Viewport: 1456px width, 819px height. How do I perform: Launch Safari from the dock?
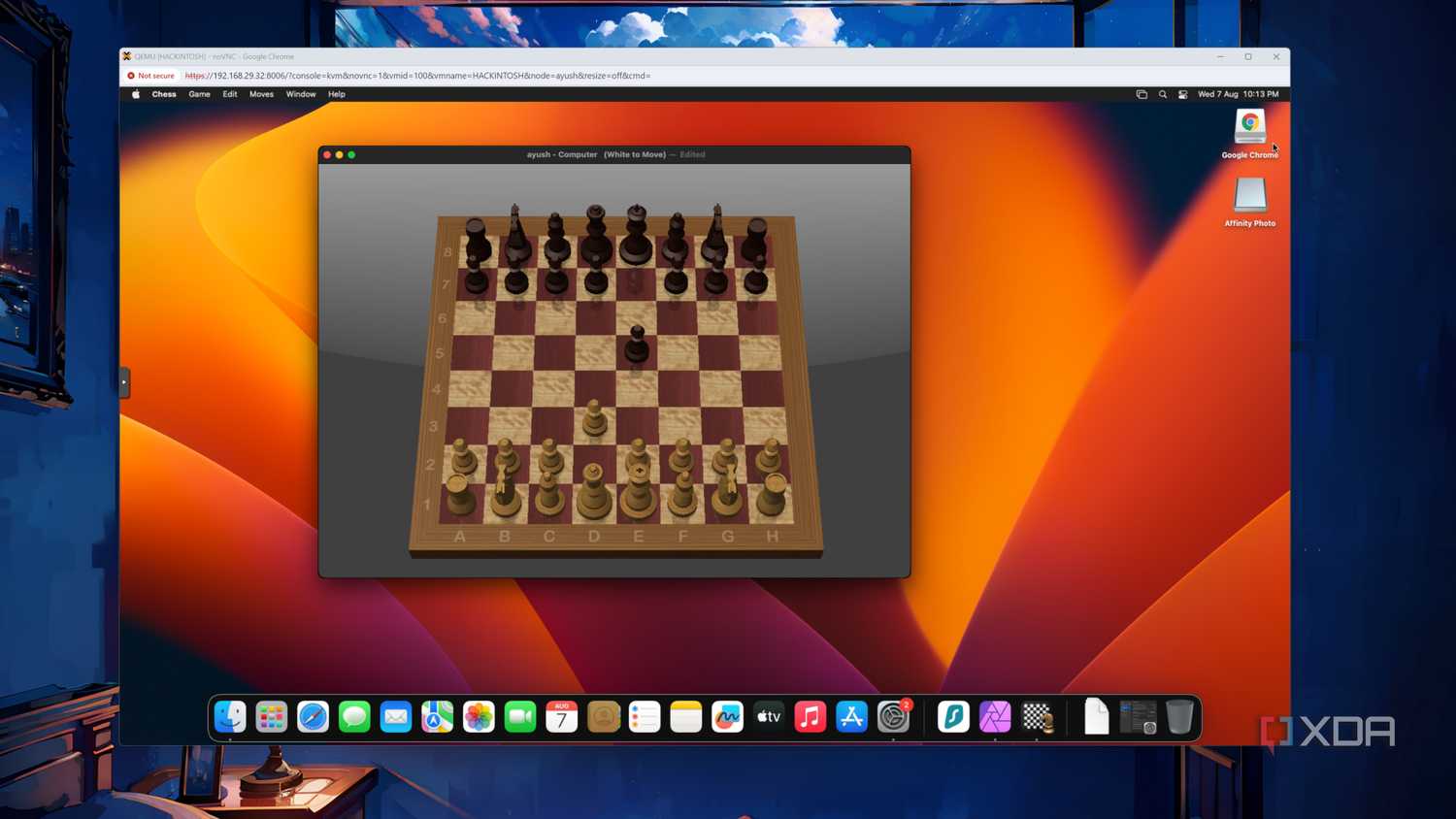click(313, 717)
